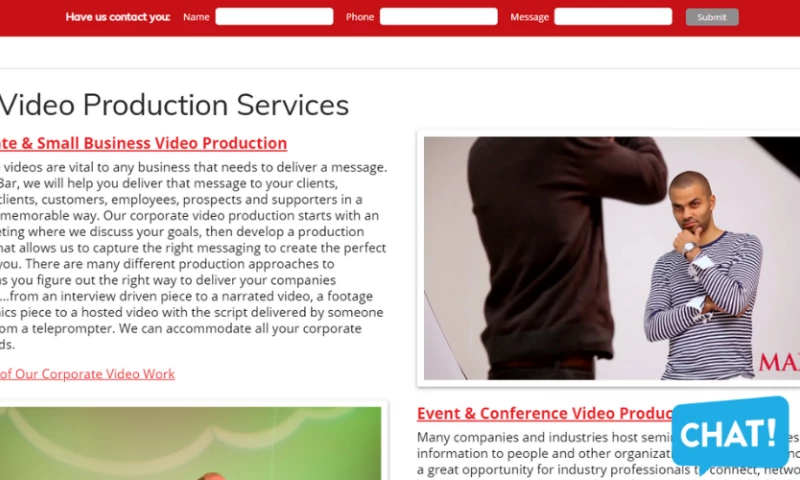
Task: Click the 'Have us contact you' label
Action: click(118, 17)
